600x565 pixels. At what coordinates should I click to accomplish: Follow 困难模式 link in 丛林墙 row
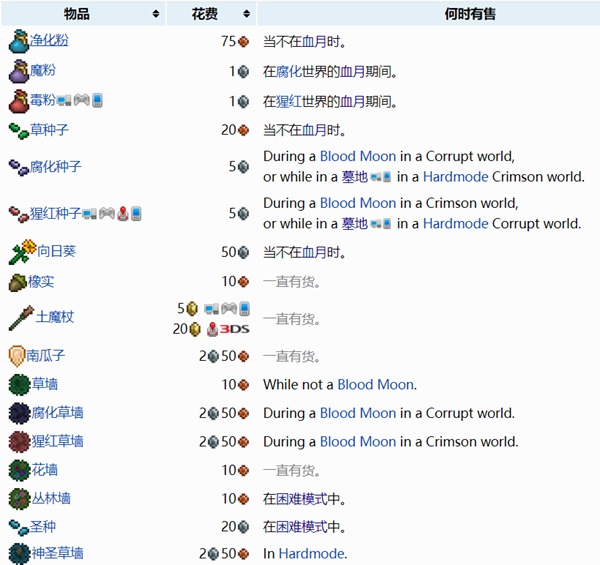(302, 499)
